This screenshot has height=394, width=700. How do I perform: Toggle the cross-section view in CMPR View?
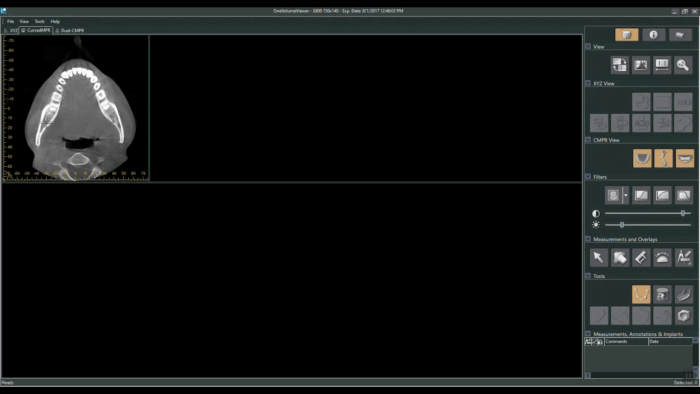pos(663,158)
